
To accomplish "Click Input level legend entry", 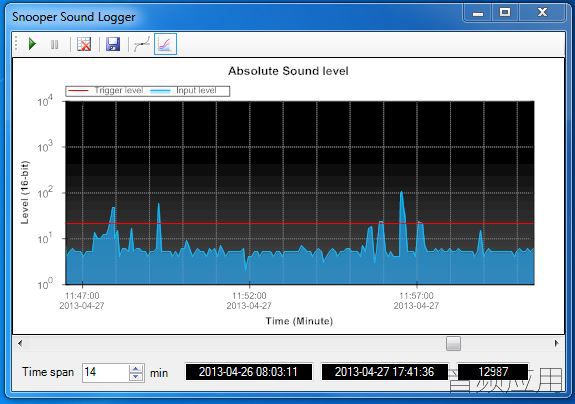I will [183, 91].
